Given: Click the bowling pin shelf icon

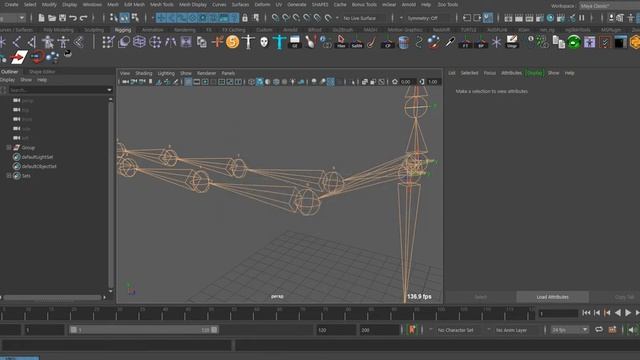Looking at the screenshot, I should (x=311, y=42).
